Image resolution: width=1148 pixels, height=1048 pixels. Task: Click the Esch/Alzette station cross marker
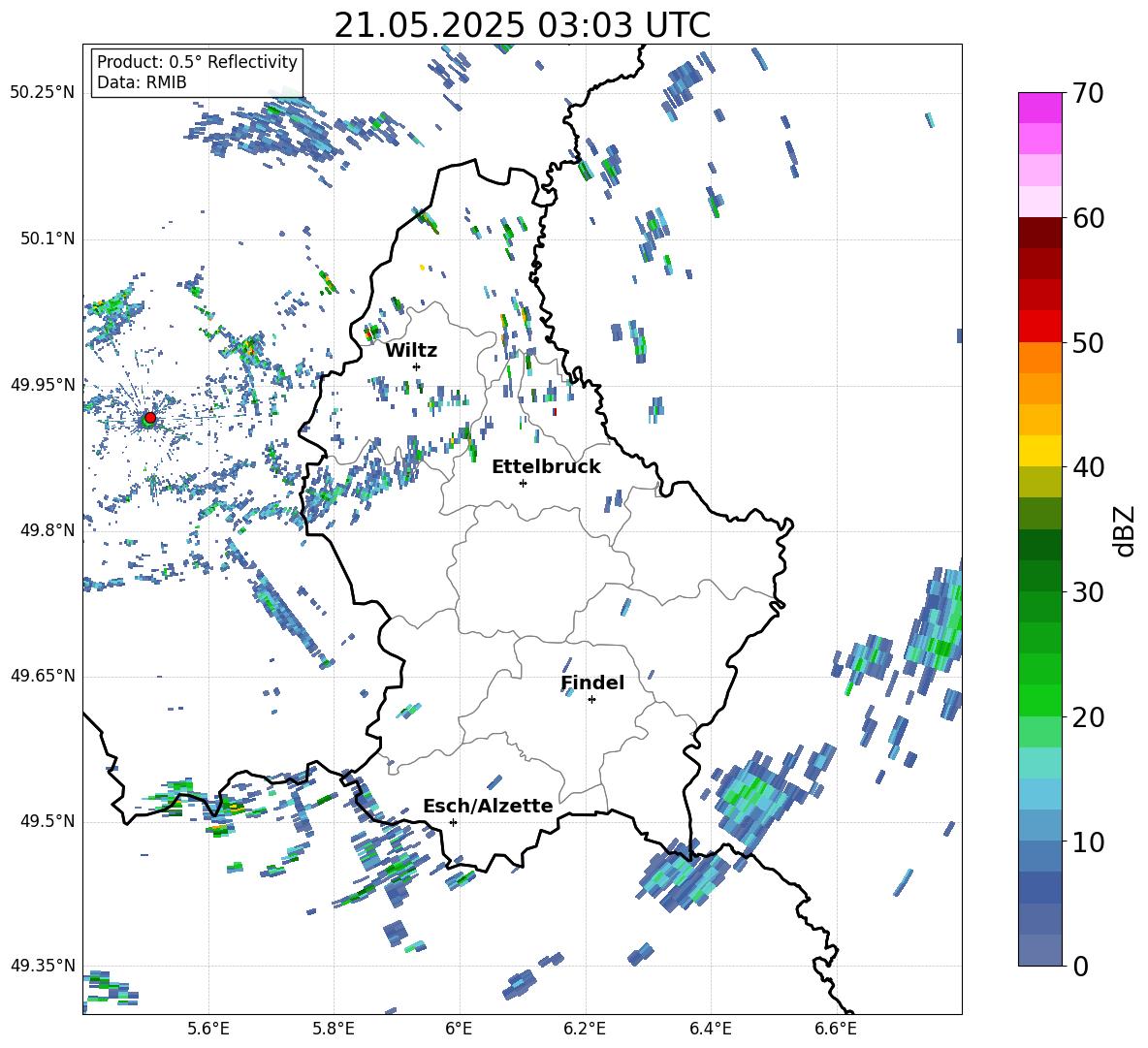(x=453, y=822)
